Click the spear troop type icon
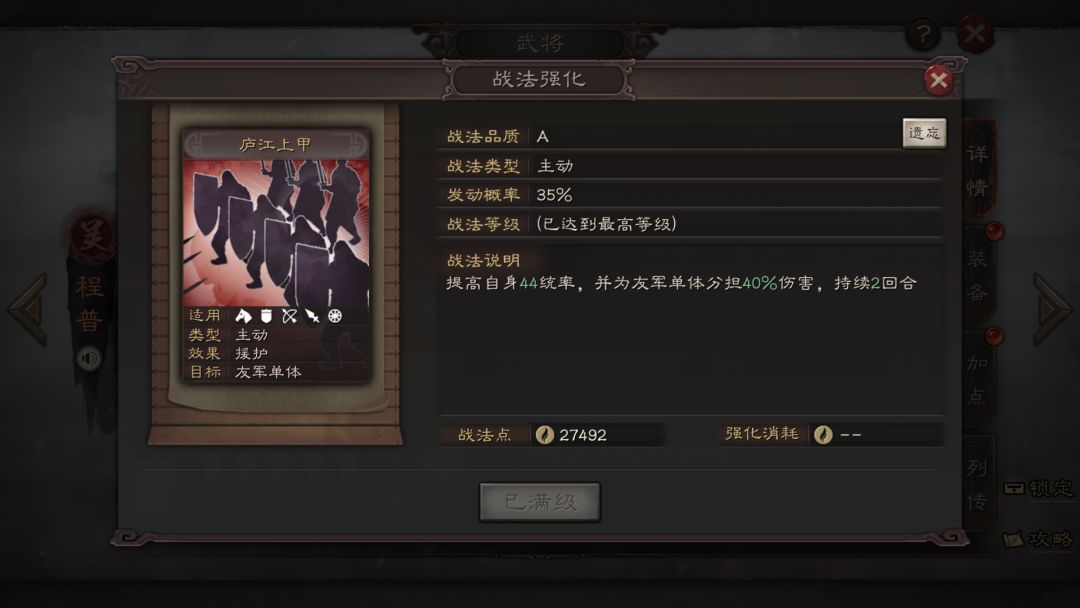The image size is (1080, 608). (x=312, y=316)
